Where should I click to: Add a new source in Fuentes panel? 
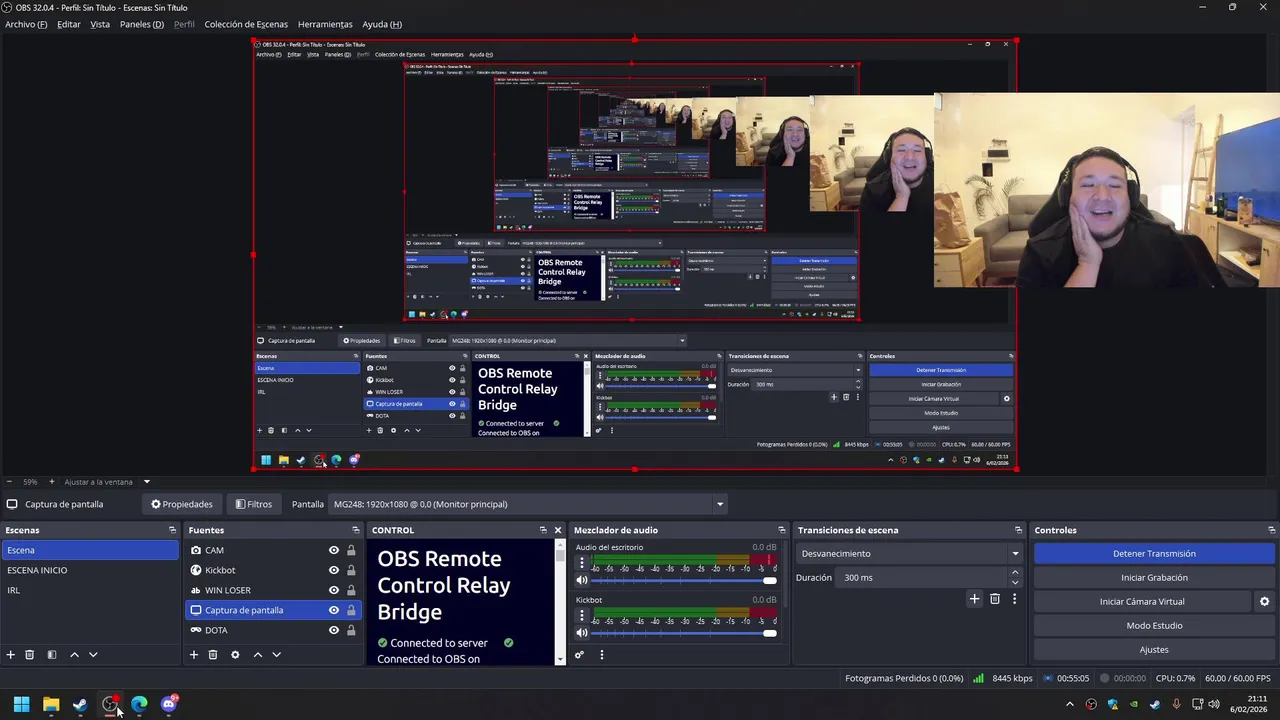point(194,655)
